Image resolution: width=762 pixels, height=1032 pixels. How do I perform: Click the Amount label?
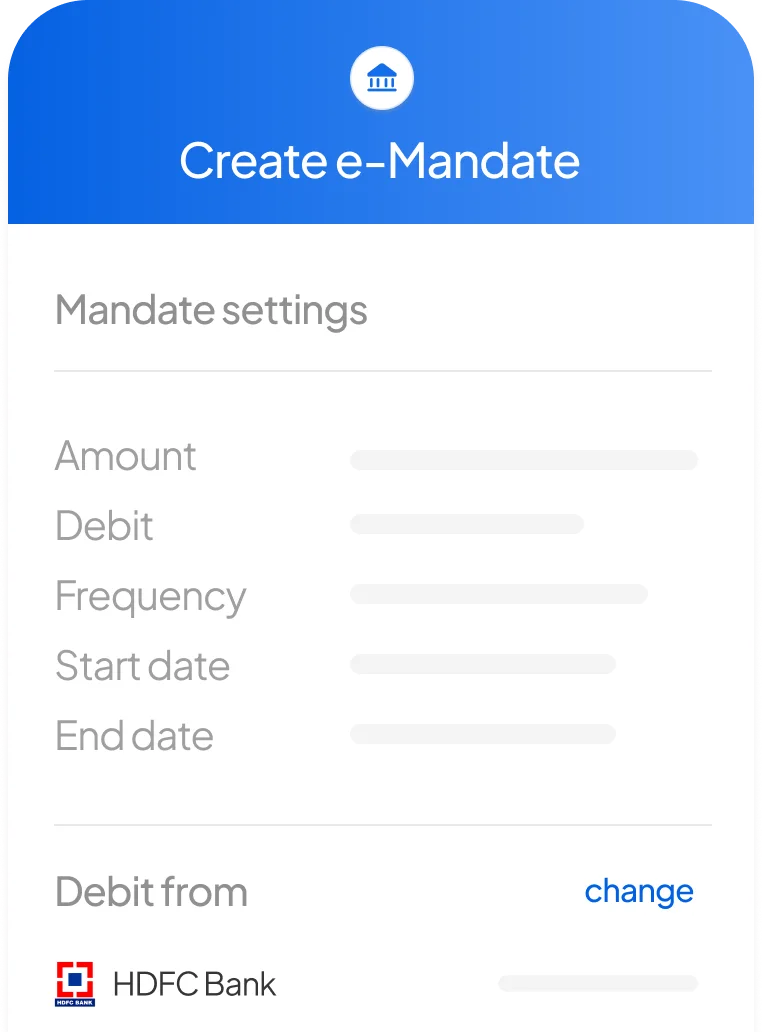(x=126, y=457)
